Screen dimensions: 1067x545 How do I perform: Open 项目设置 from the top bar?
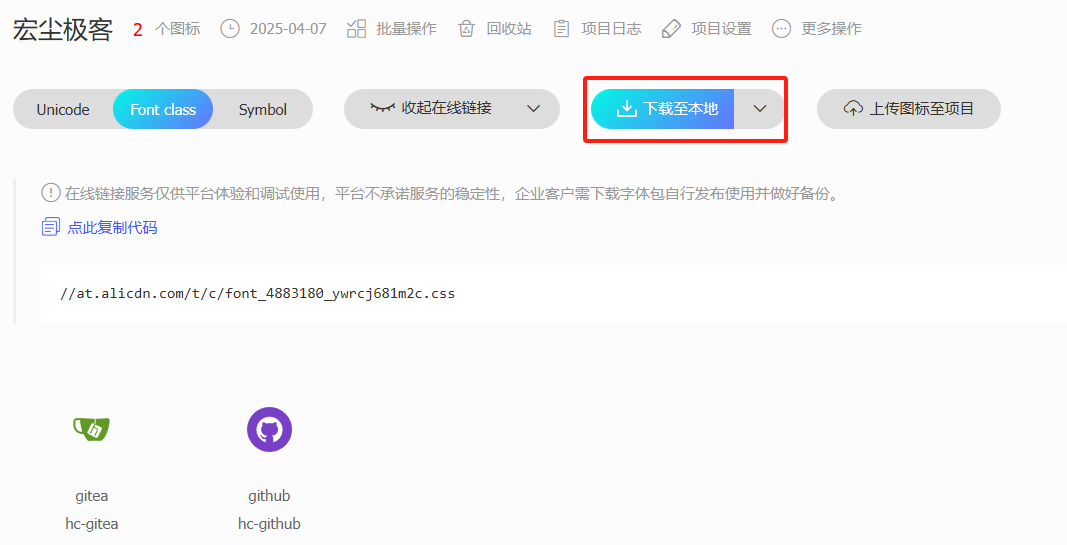tap(721, 29)
